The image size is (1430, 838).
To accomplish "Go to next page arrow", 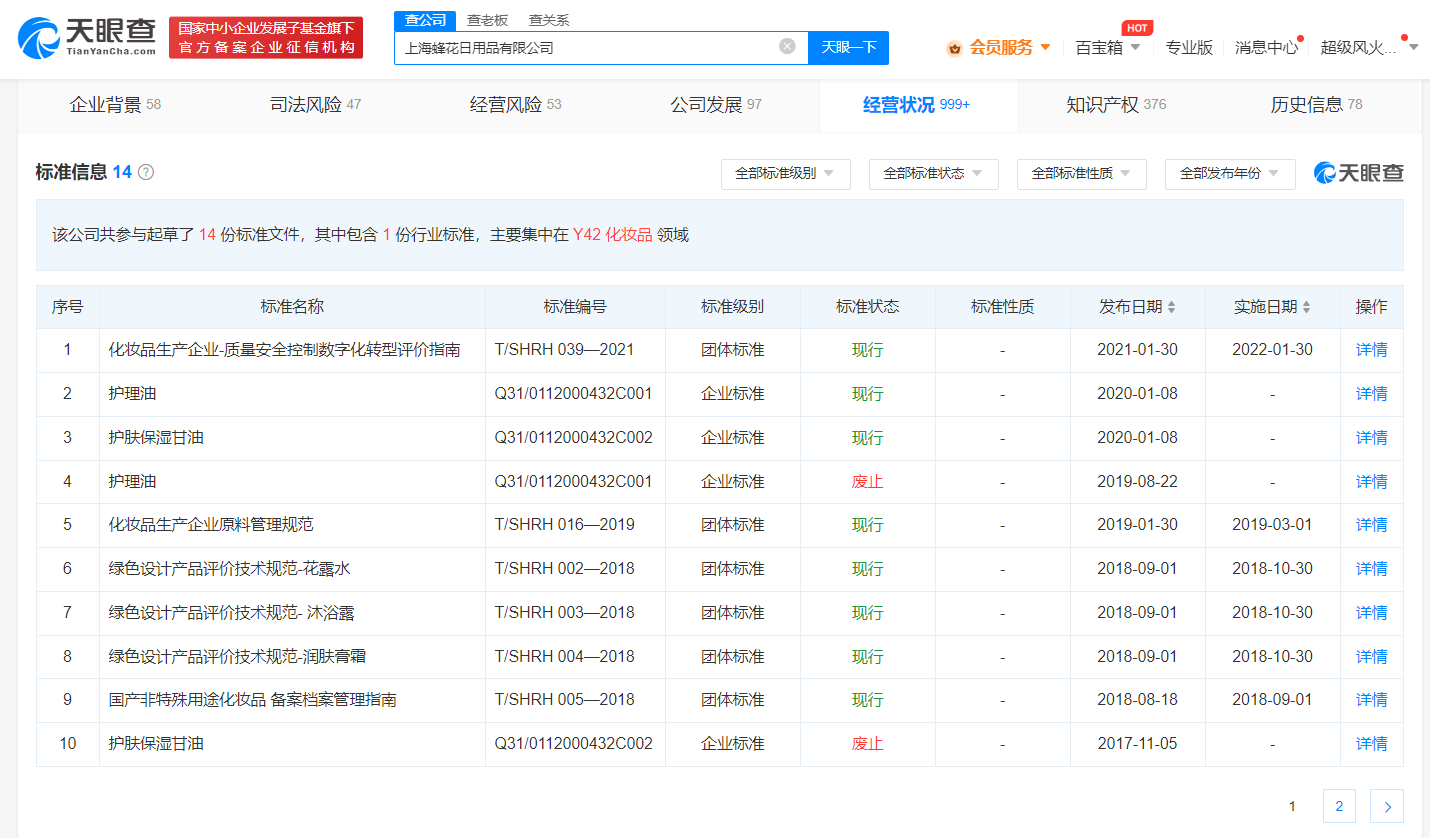I will point(1387,806).
